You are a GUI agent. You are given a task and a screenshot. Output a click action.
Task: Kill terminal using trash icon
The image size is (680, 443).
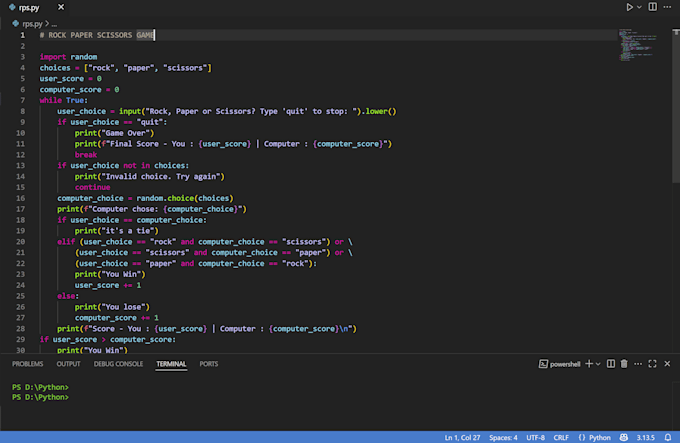pyautogui.click(x=624, y=364)
